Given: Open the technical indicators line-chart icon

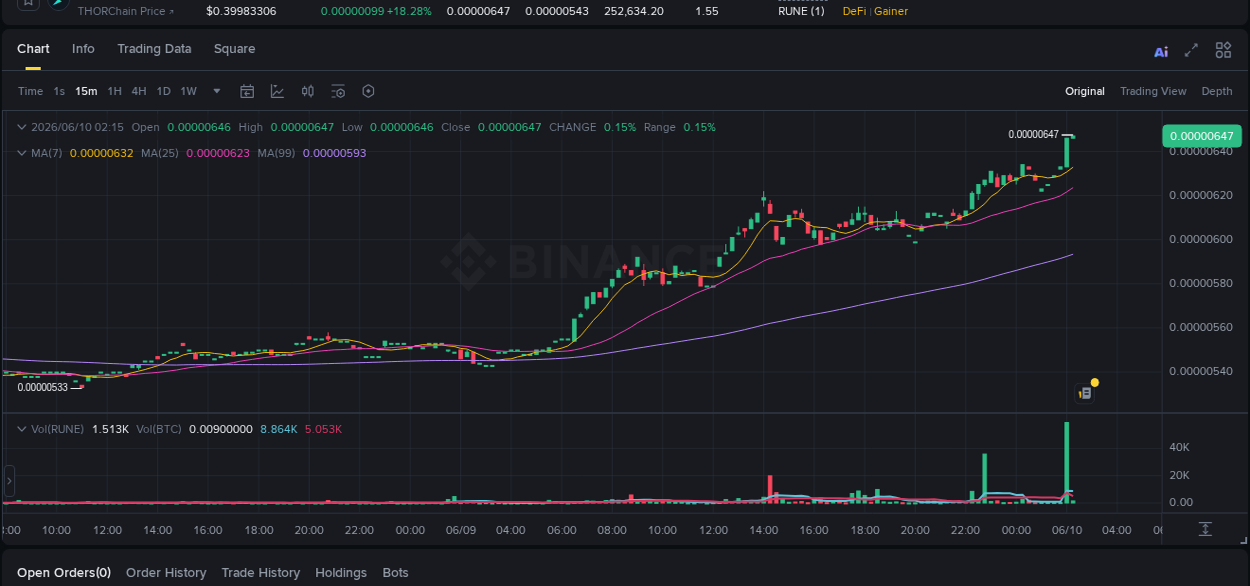Looking at the screenshot, I should tap(277, 91).
